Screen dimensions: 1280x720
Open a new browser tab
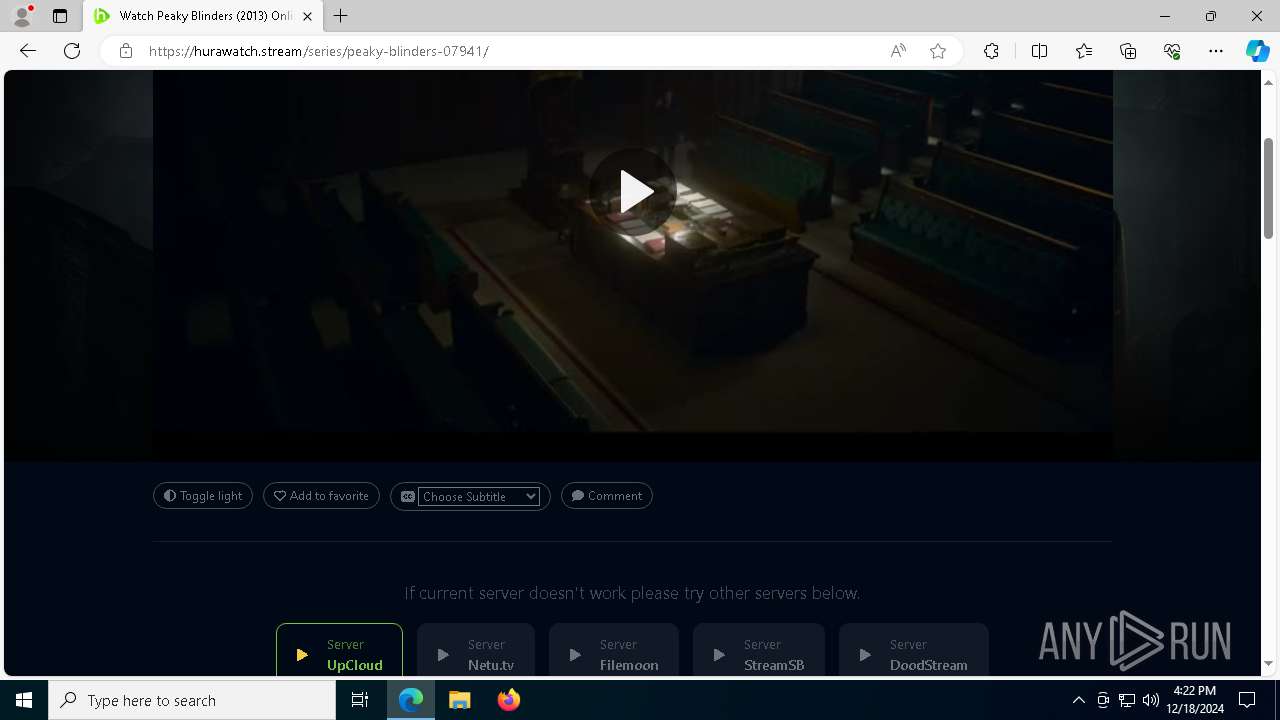click(x=341, y=16)
